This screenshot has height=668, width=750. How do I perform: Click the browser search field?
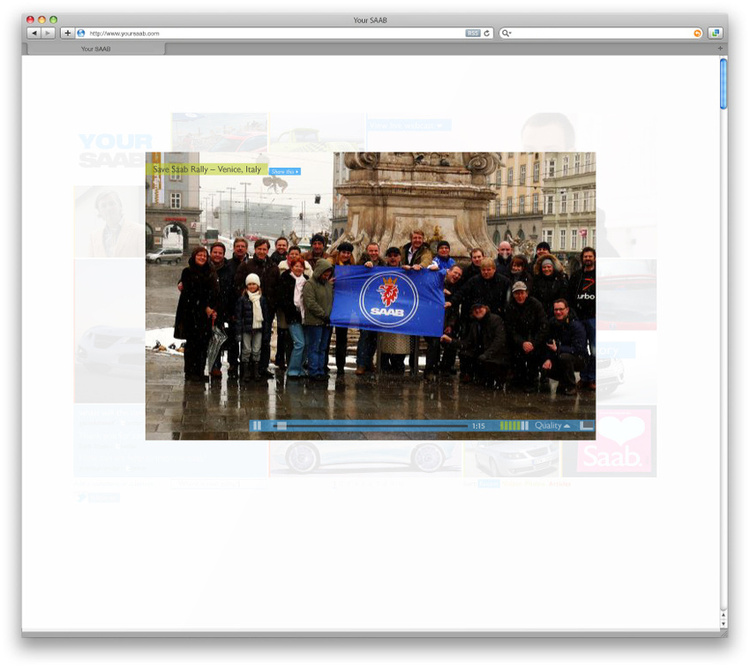[602, 33]
